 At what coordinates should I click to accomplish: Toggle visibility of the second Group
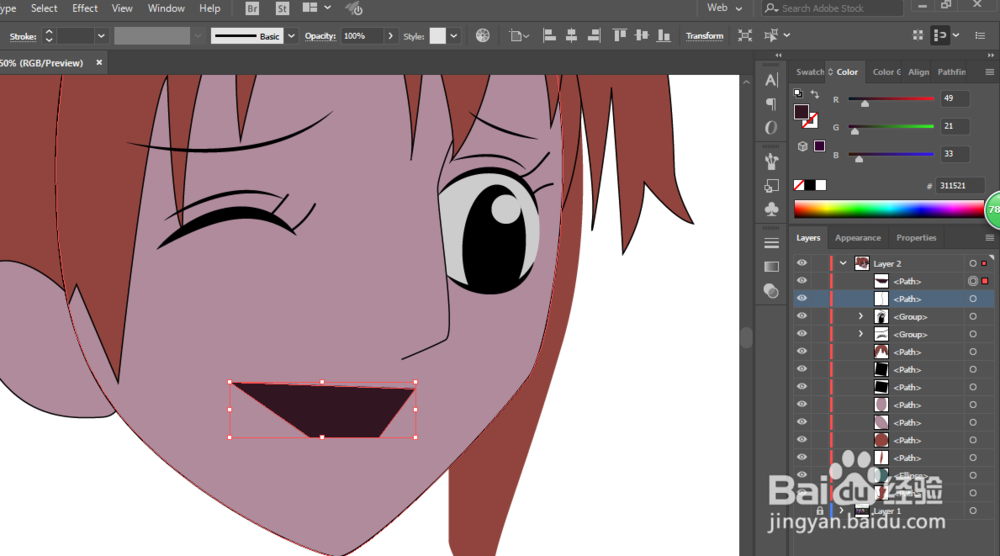802,333
